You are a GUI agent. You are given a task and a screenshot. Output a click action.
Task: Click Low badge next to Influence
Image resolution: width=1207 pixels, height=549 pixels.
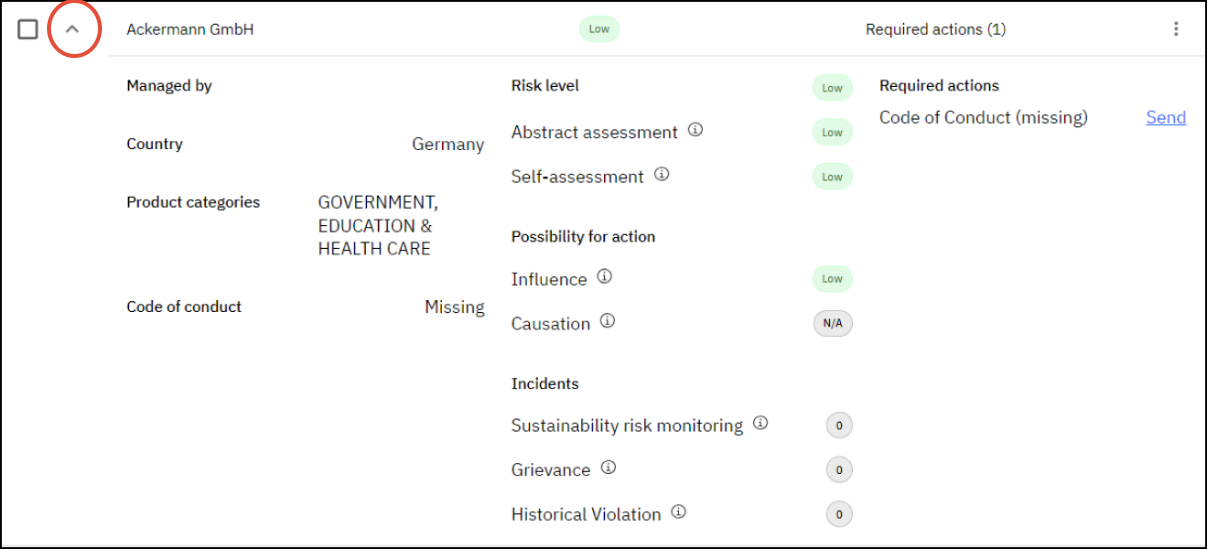(x=832, y=279)
